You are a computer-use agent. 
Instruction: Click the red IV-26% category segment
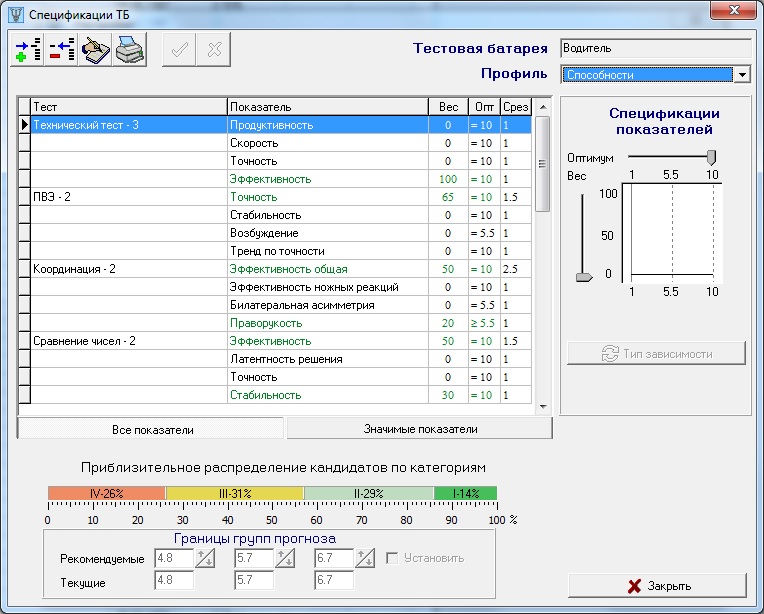pos(106,493)
